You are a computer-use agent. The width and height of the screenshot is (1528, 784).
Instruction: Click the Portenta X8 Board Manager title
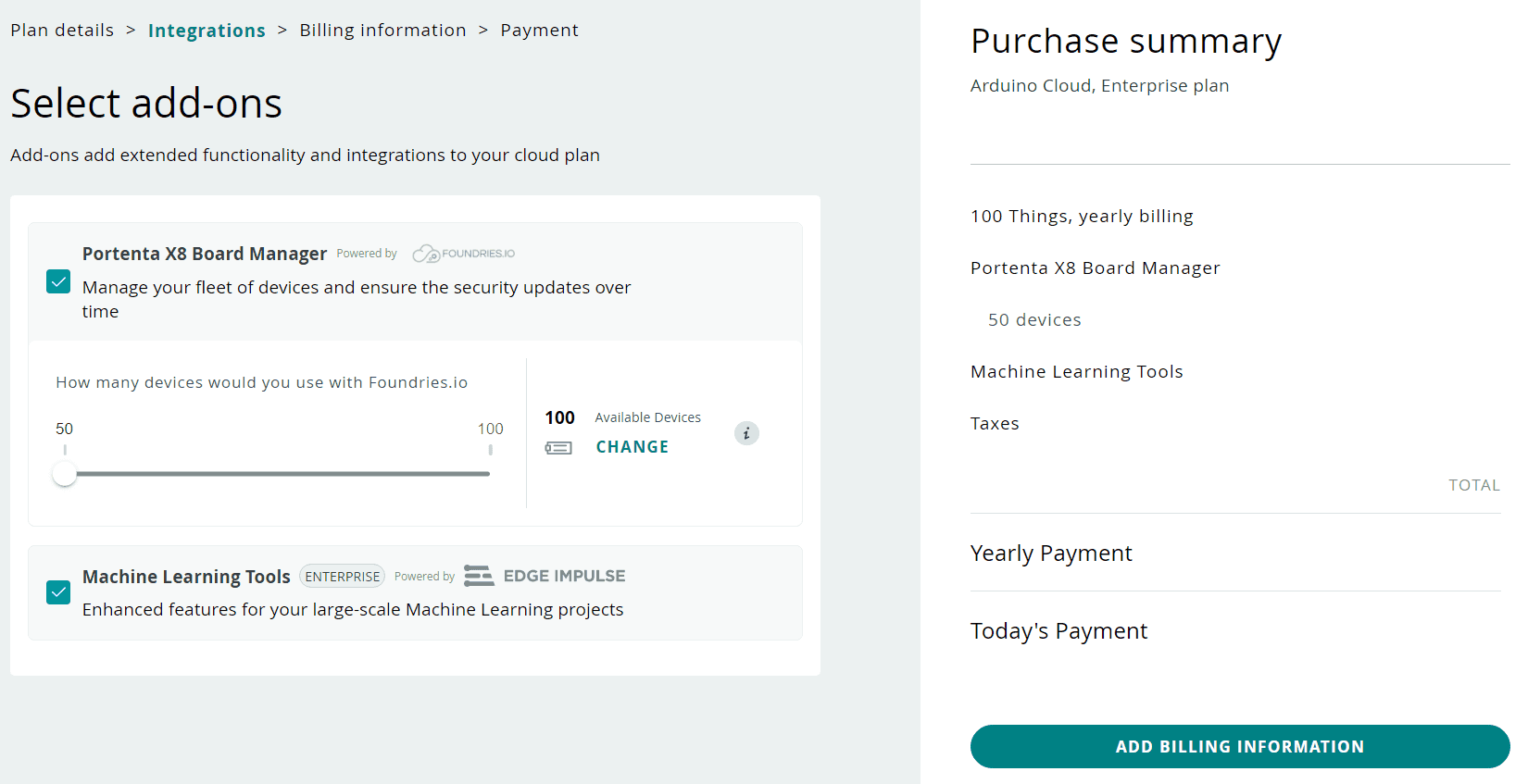pyautogui.click(x=205, y=254)
